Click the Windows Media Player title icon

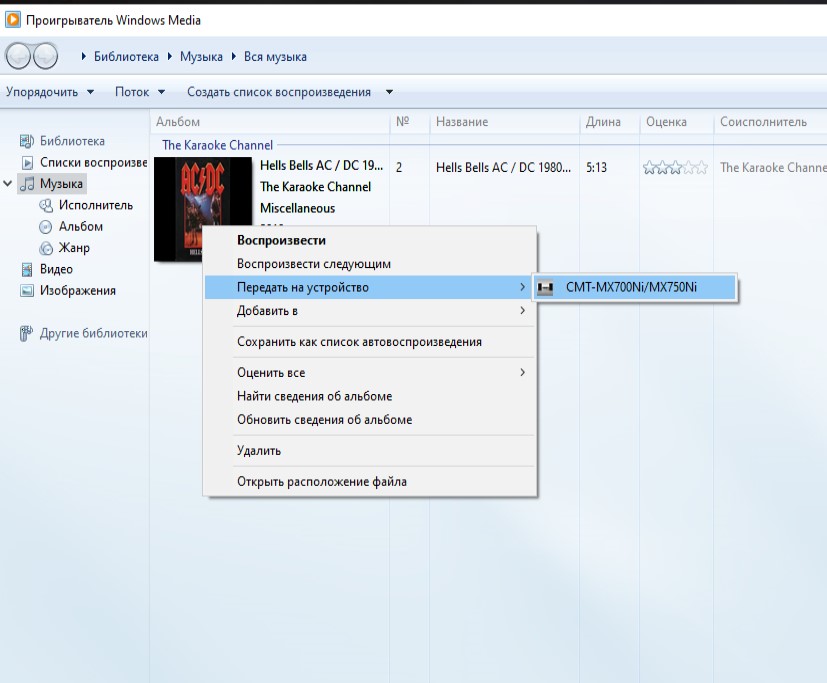pos(13,20)
